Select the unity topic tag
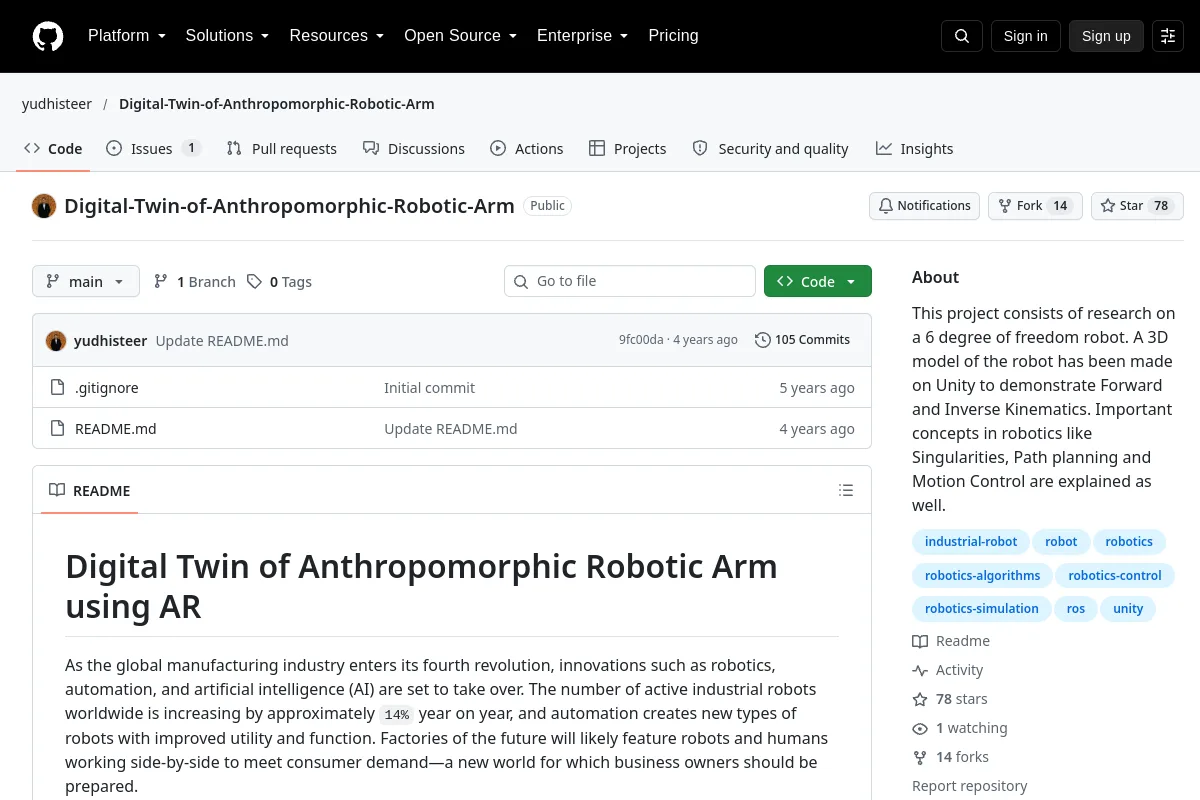Viewport: 1200px width, 800px height. click(1128, 609)
